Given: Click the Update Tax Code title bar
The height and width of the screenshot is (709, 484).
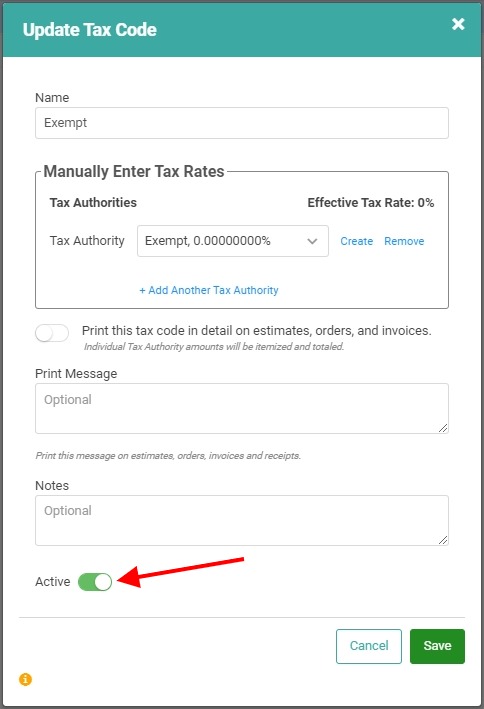Looking at the screenshot, I should pos(242,29).
